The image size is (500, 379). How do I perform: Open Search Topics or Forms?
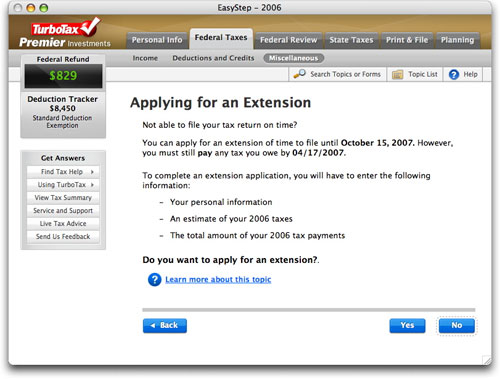(337, 74)
